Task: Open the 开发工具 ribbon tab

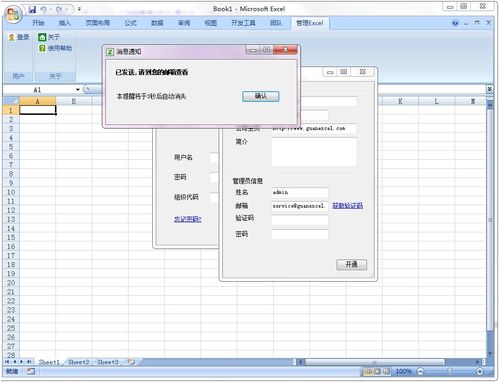Action: click(x=243, y=23)
